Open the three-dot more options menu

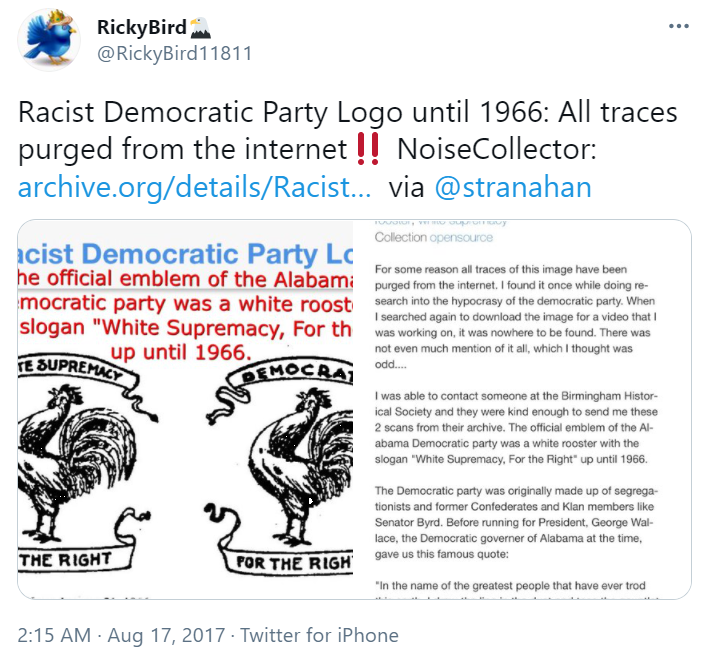tap(678, 26)
